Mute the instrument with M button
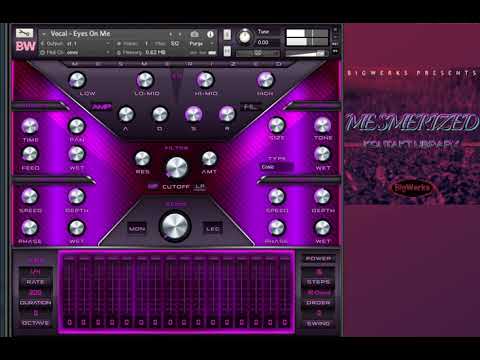The image size is (480, 360). pyautogui.click(x=227, y=51)
